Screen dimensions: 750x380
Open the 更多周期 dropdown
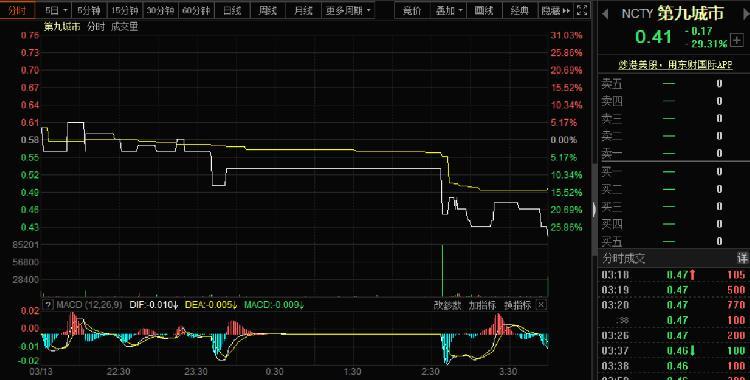tap(348, 11)
